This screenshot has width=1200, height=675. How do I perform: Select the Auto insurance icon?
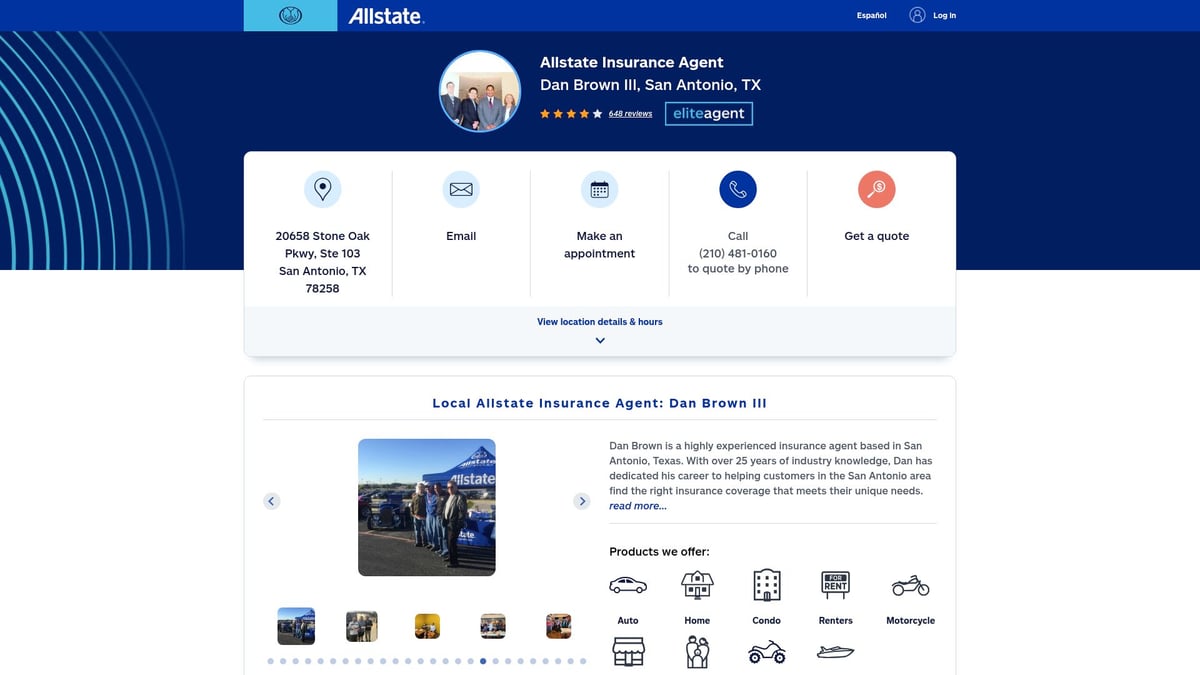[x=627, y=584]
